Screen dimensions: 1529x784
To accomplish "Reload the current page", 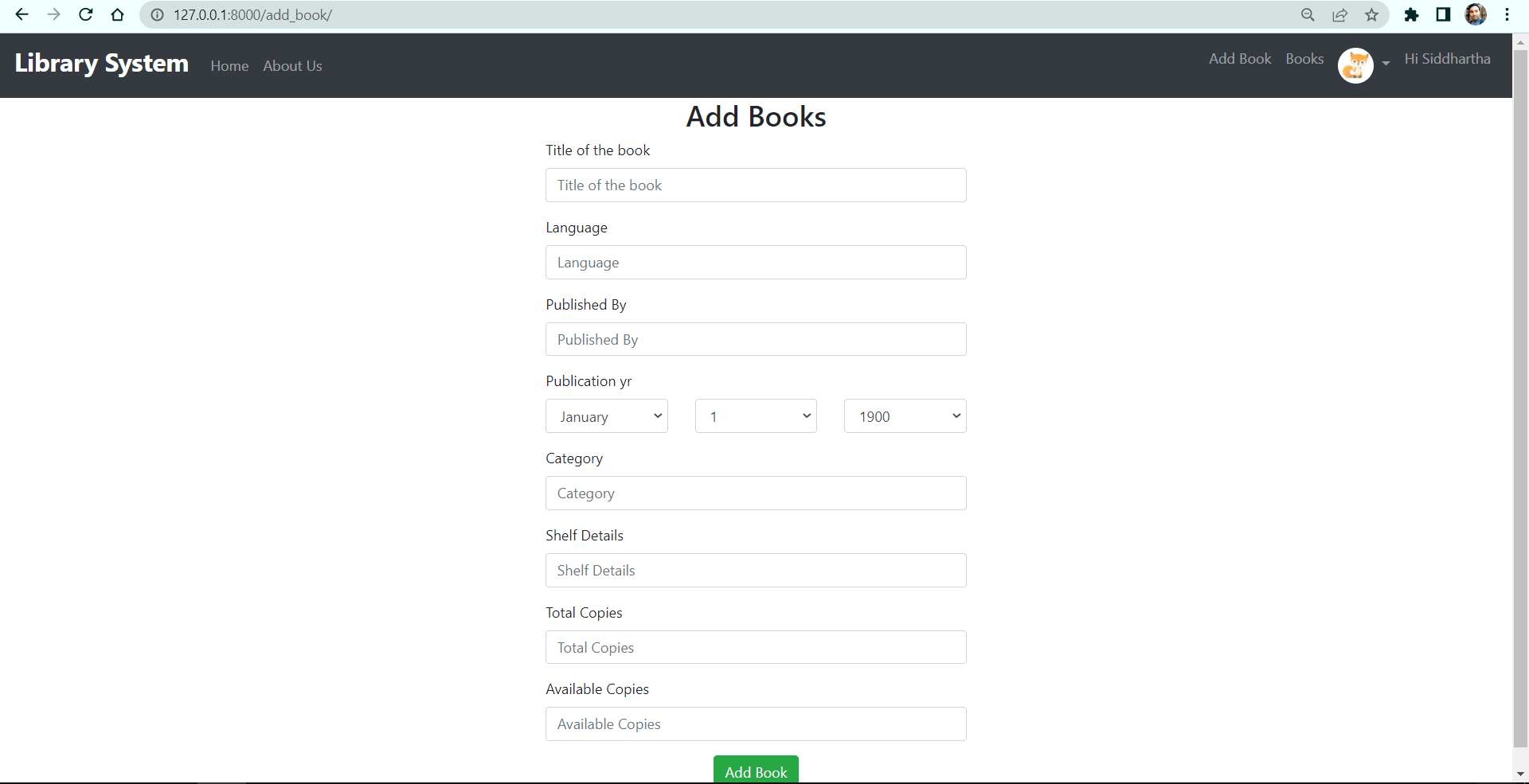I will (85, 14).
